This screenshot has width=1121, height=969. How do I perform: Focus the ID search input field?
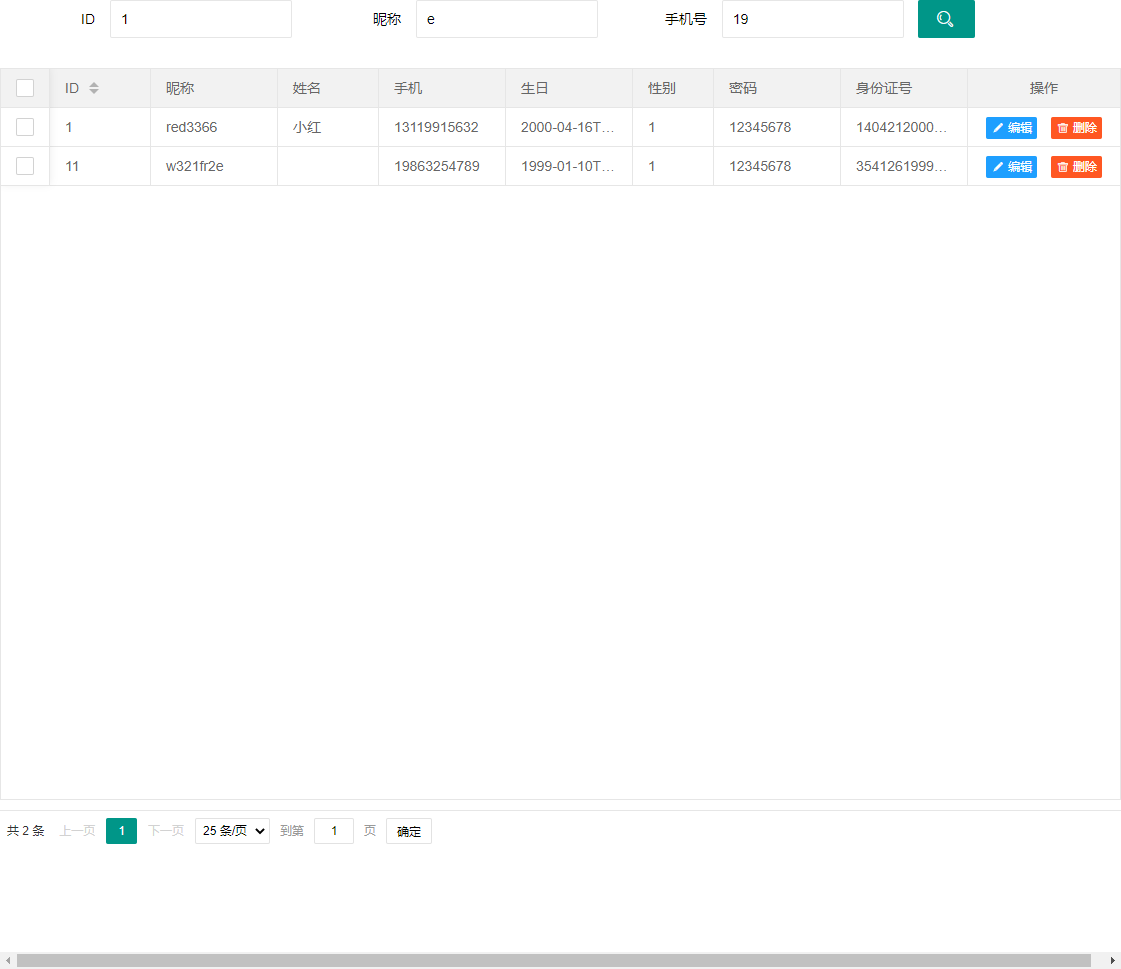click(201, 19)
